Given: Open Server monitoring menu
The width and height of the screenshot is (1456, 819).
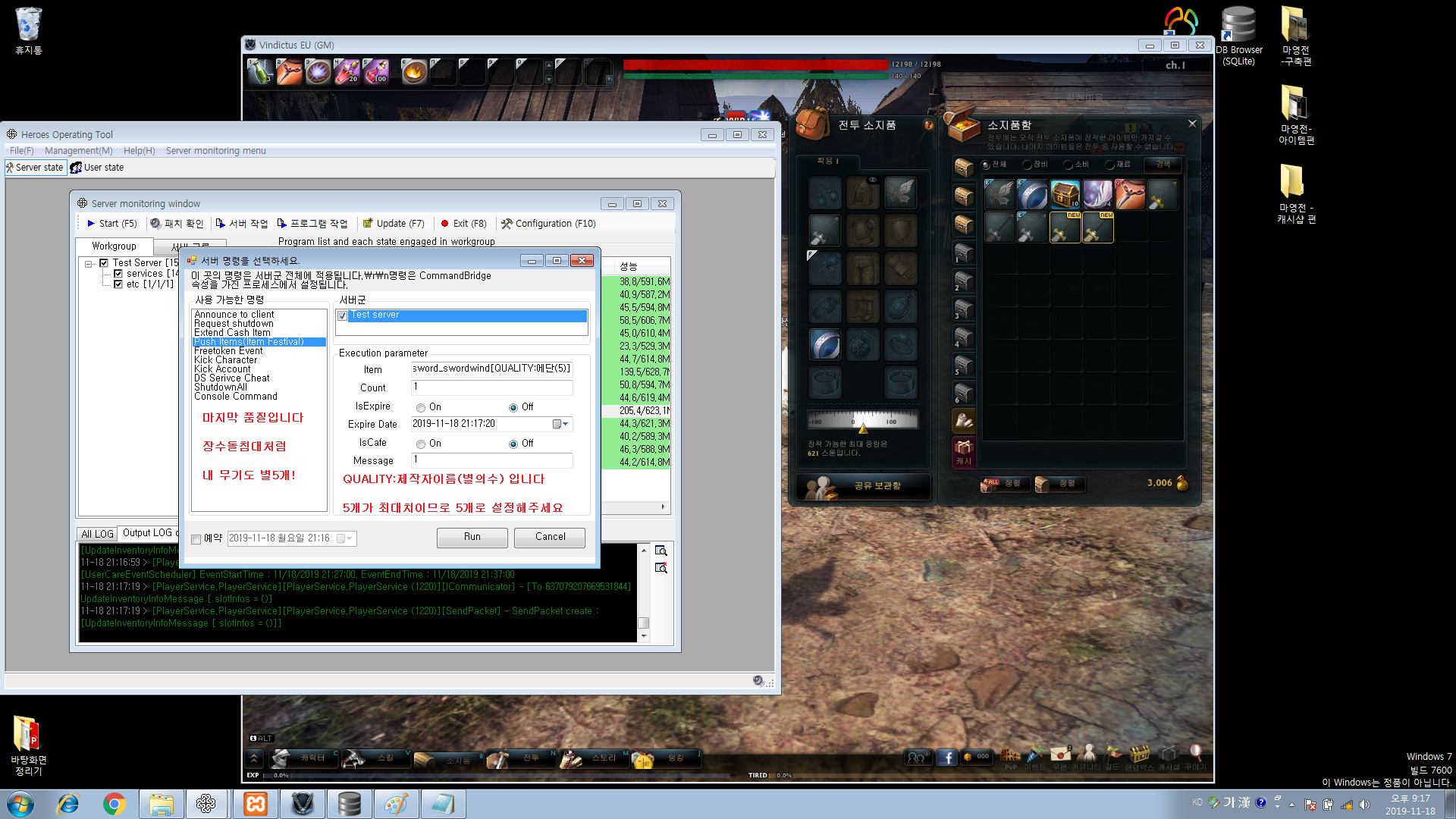Looking at the screenshot, I should (215, 151).
